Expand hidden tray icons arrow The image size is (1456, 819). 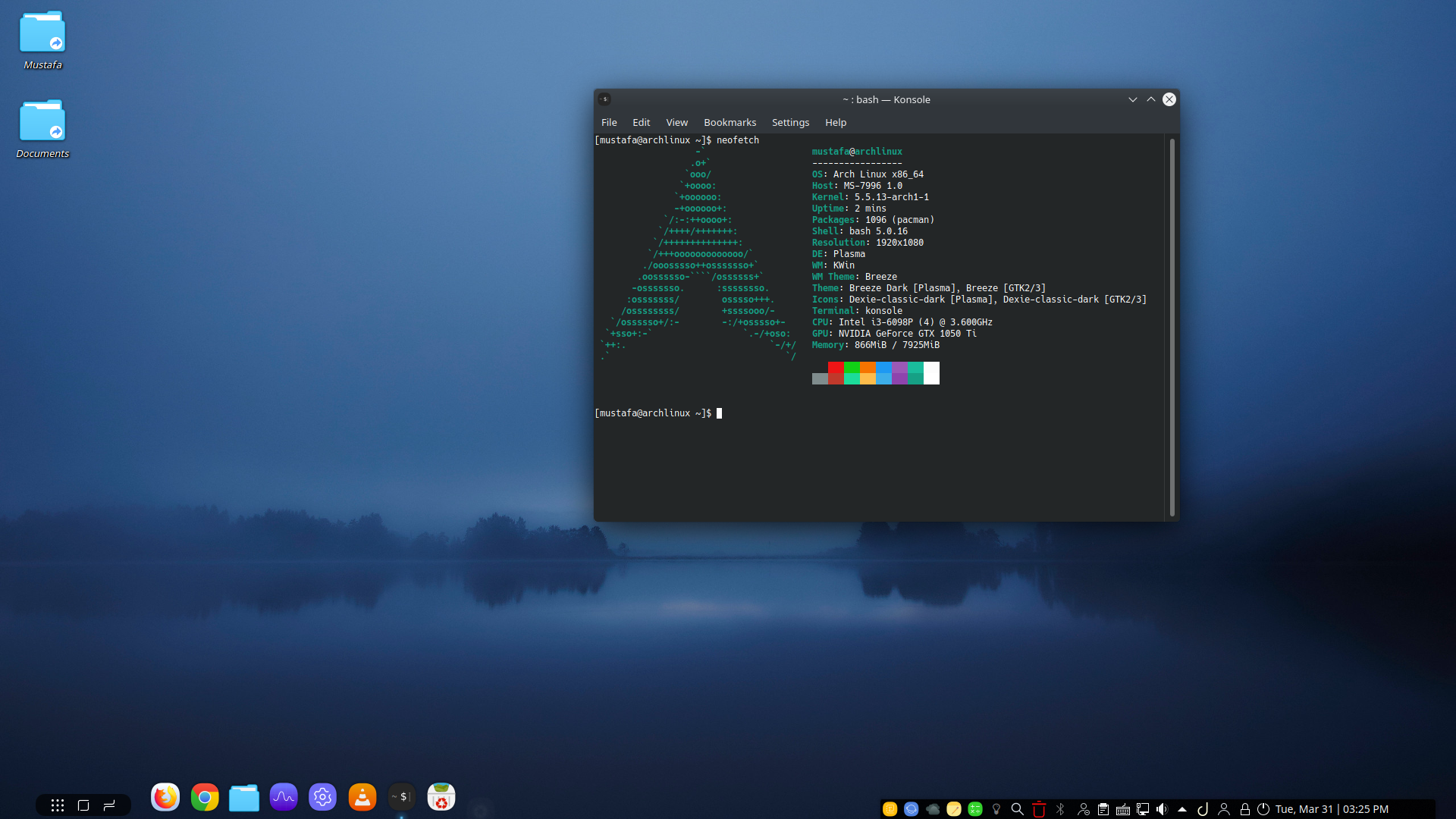click(x=1182, y=809)
